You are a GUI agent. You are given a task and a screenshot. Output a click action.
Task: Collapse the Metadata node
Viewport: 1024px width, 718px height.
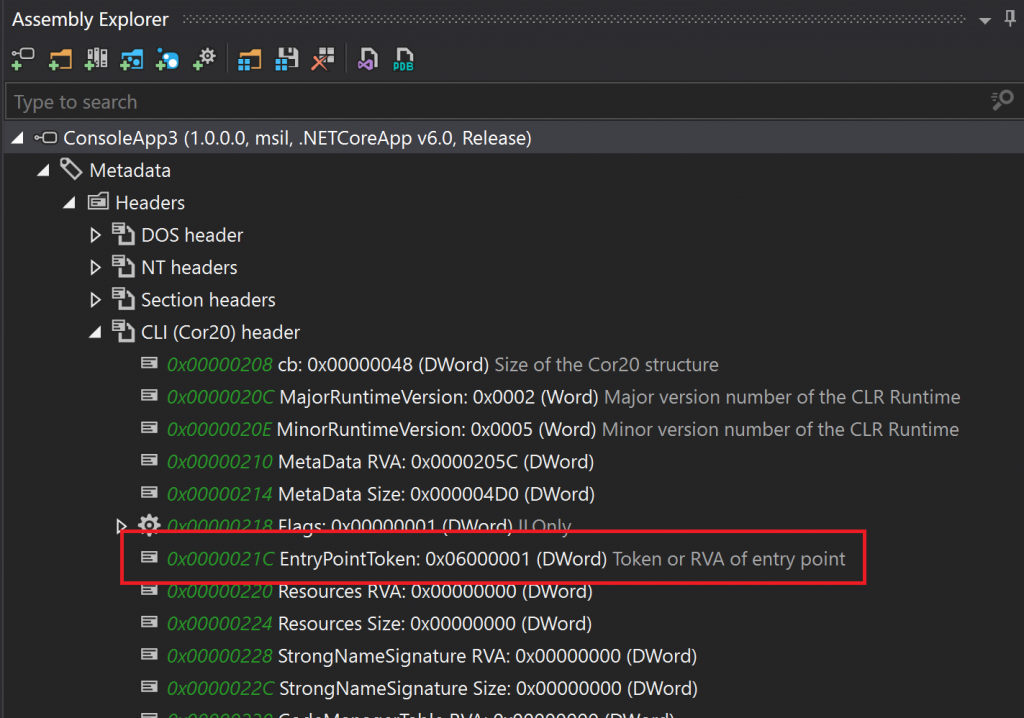pos(43,171)
